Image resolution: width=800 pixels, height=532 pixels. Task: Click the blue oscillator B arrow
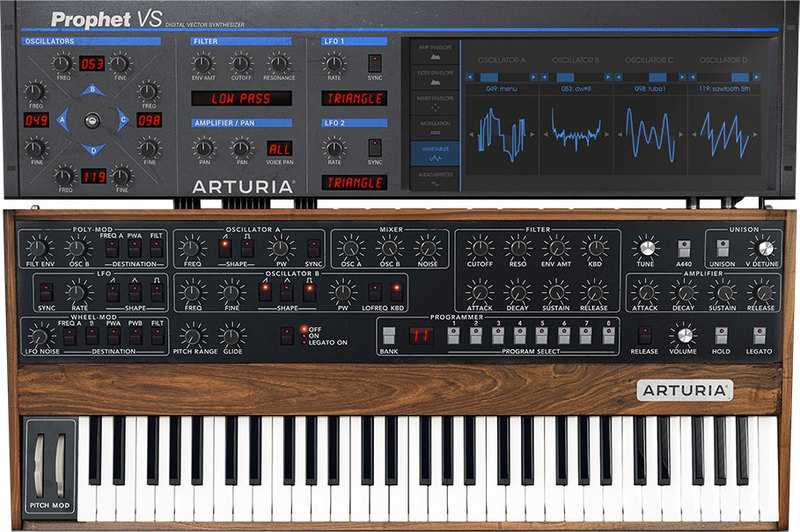point(92,90)
